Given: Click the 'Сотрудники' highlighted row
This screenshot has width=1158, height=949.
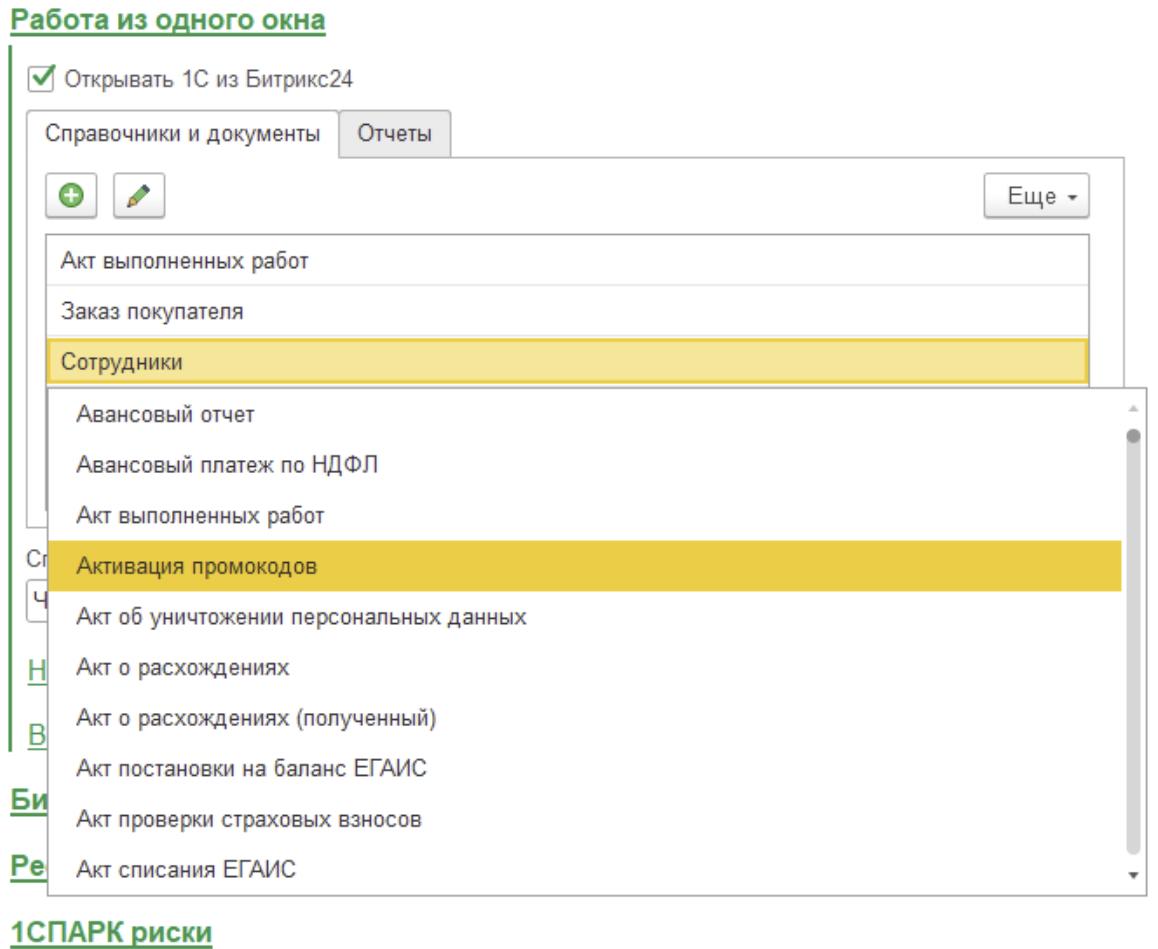Looking at the screenshot, I should pos(566,362).
